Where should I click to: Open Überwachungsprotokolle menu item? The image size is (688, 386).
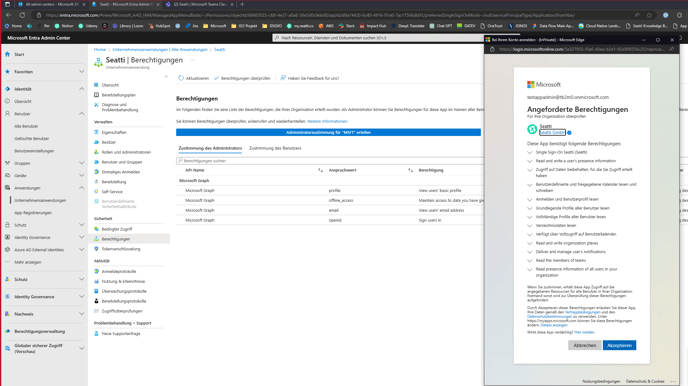click(124, 291)
